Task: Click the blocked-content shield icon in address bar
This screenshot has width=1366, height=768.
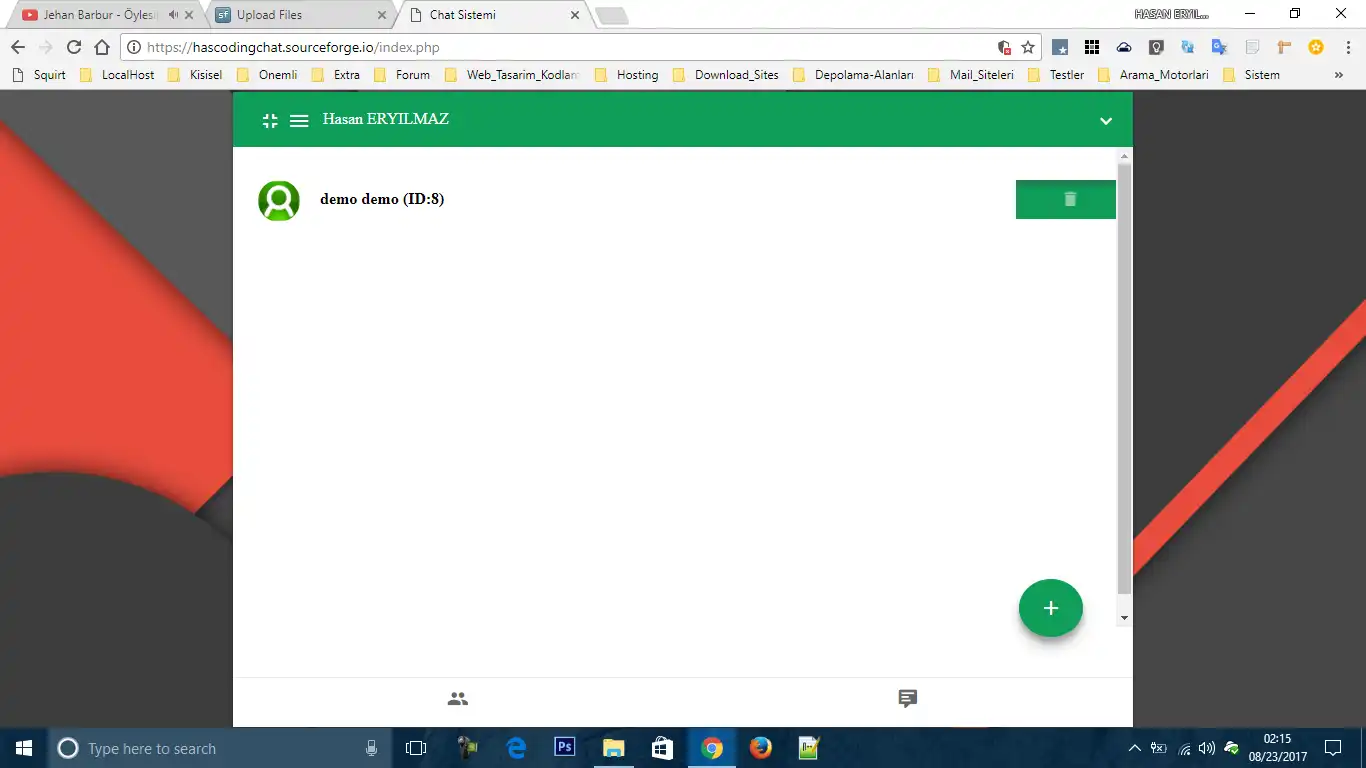Action: point(1004,47)
